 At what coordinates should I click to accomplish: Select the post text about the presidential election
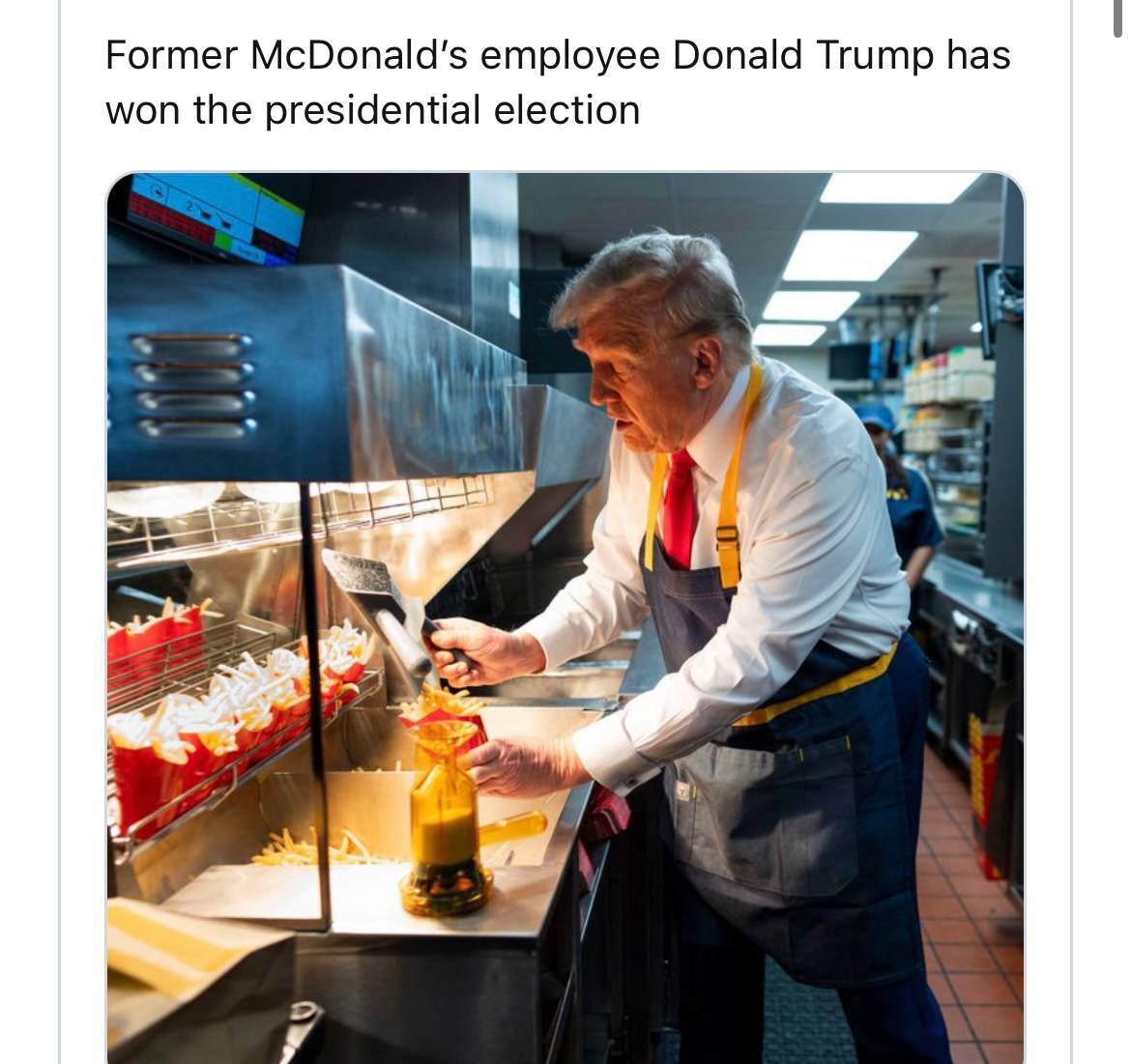pos(559,82)
